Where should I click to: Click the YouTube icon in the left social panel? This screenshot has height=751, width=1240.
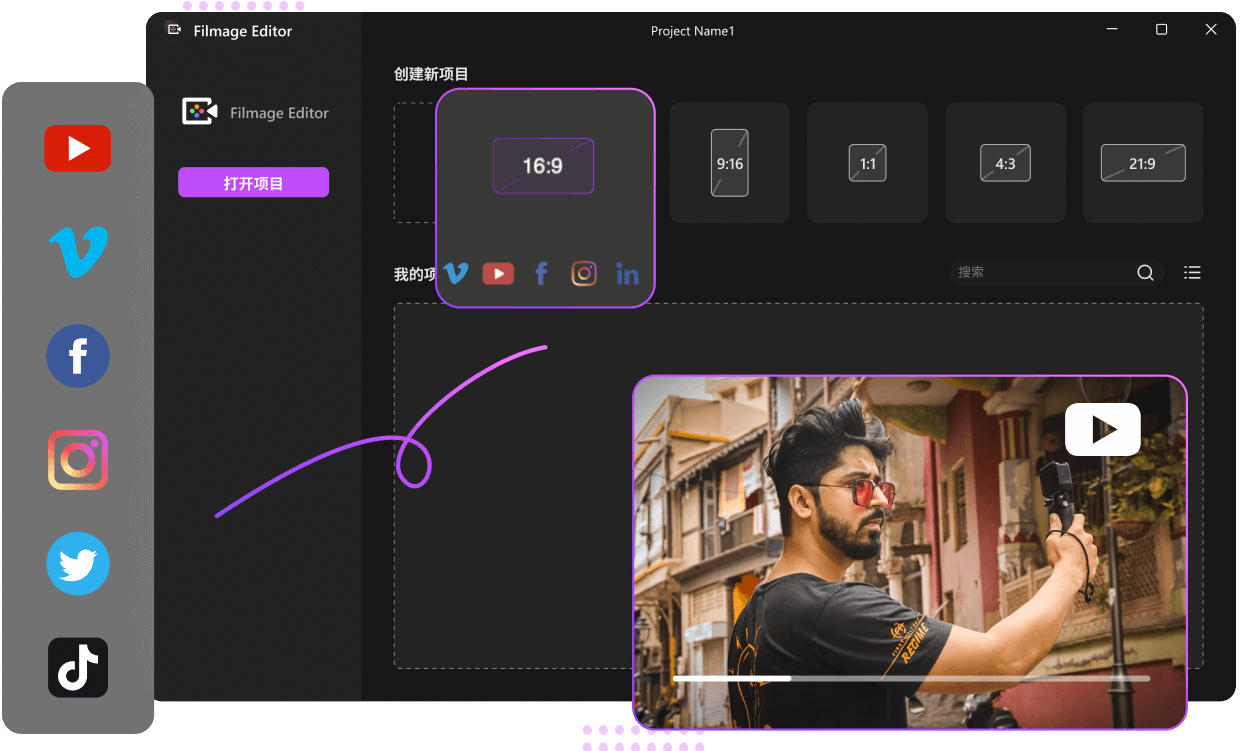[x=78, y=149]
